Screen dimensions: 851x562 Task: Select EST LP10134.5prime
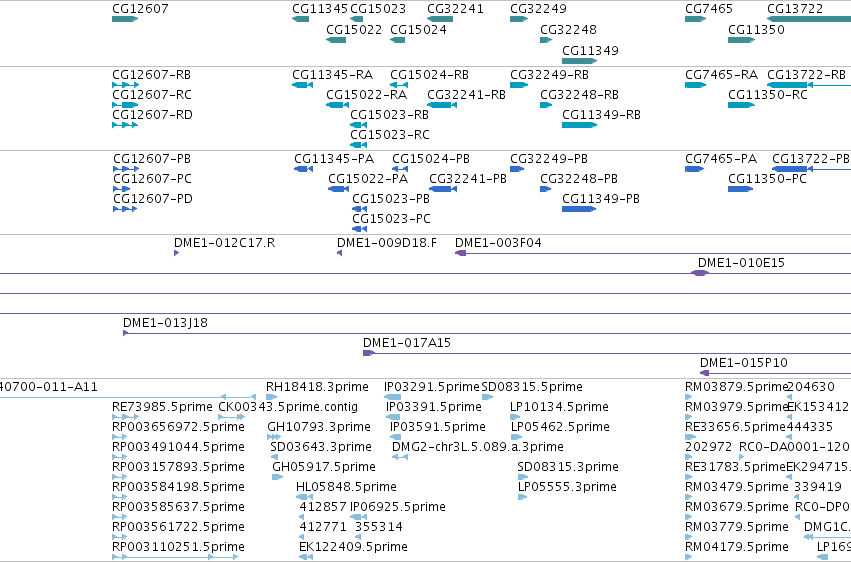pos(515,417)
